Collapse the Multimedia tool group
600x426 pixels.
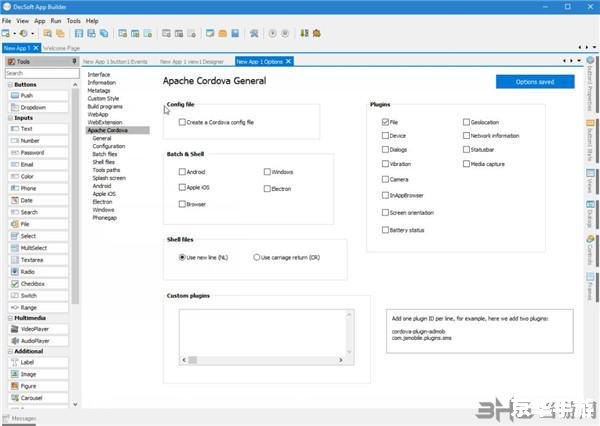[10, 318]
